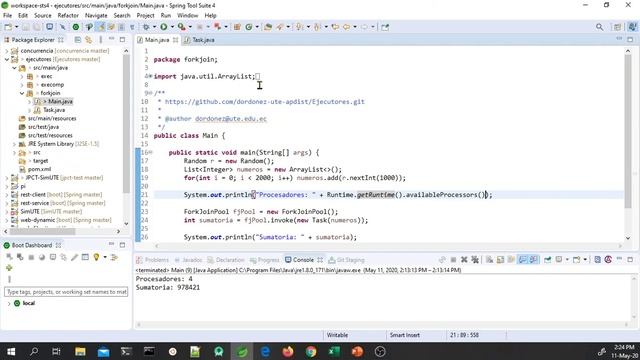Expand the local node in Boot Dashboard
This screenshot has width=640, height=360.
9,303
